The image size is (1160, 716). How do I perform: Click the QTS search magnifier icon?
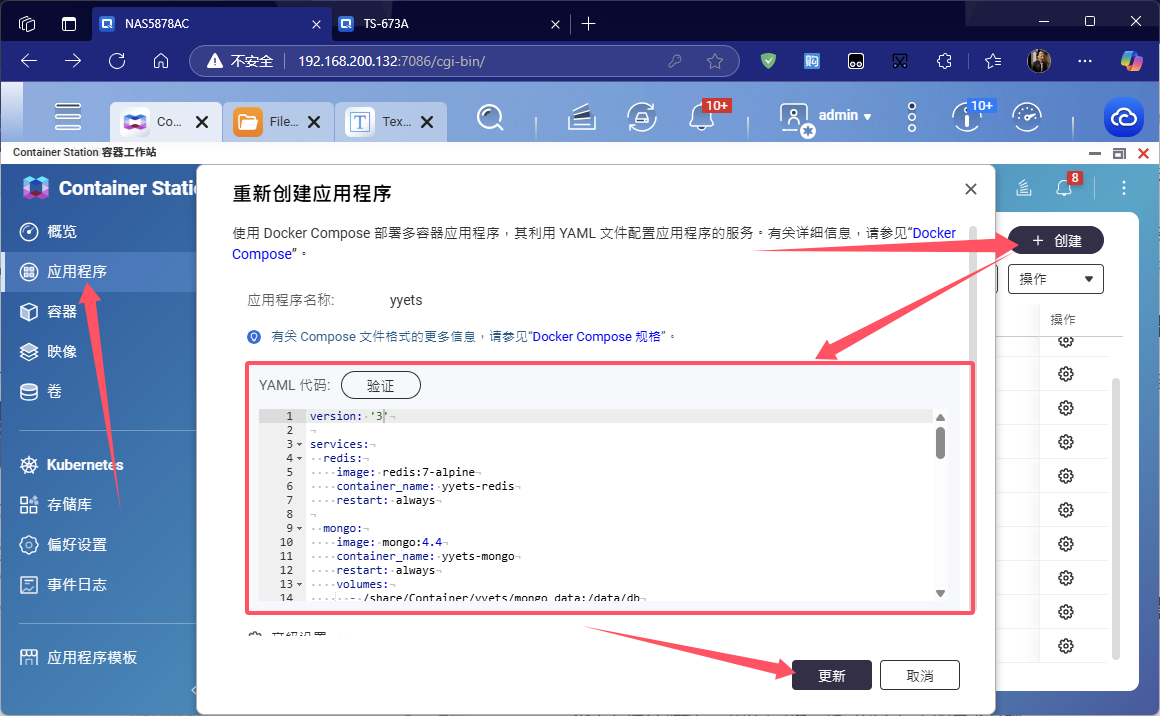489,117
